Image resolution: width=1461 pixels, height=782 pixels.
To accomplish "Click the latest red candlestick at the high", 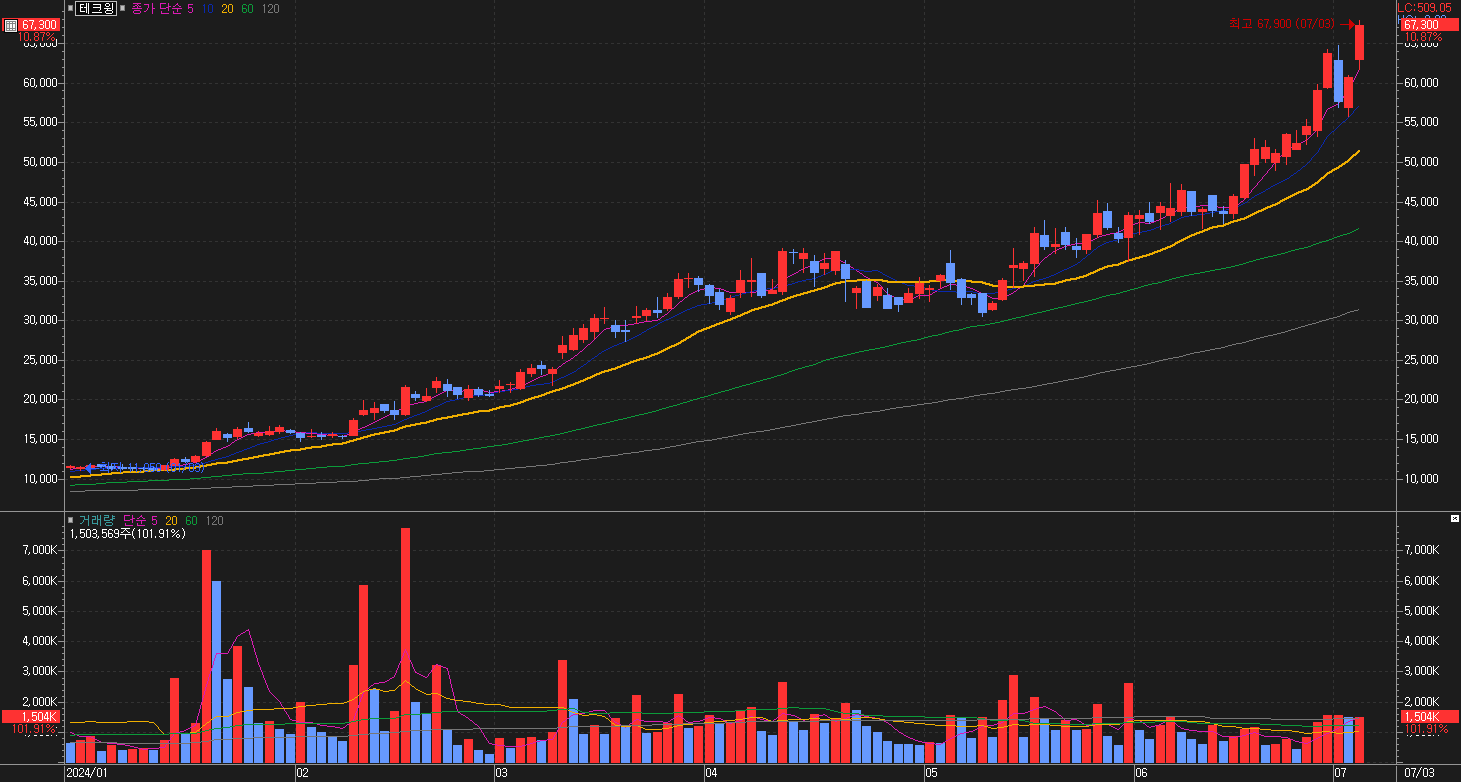I will 1359,42.
